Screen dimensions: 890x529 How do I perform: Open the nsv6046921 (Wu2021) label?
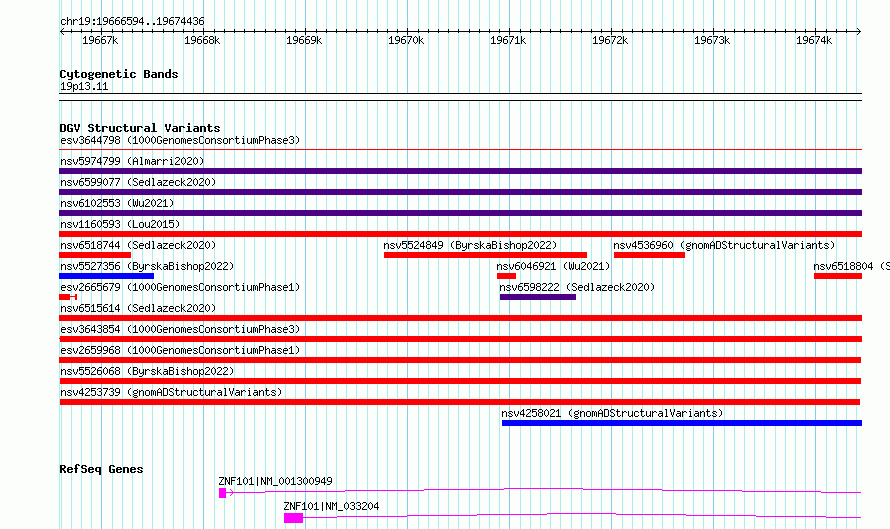[553, 266]
